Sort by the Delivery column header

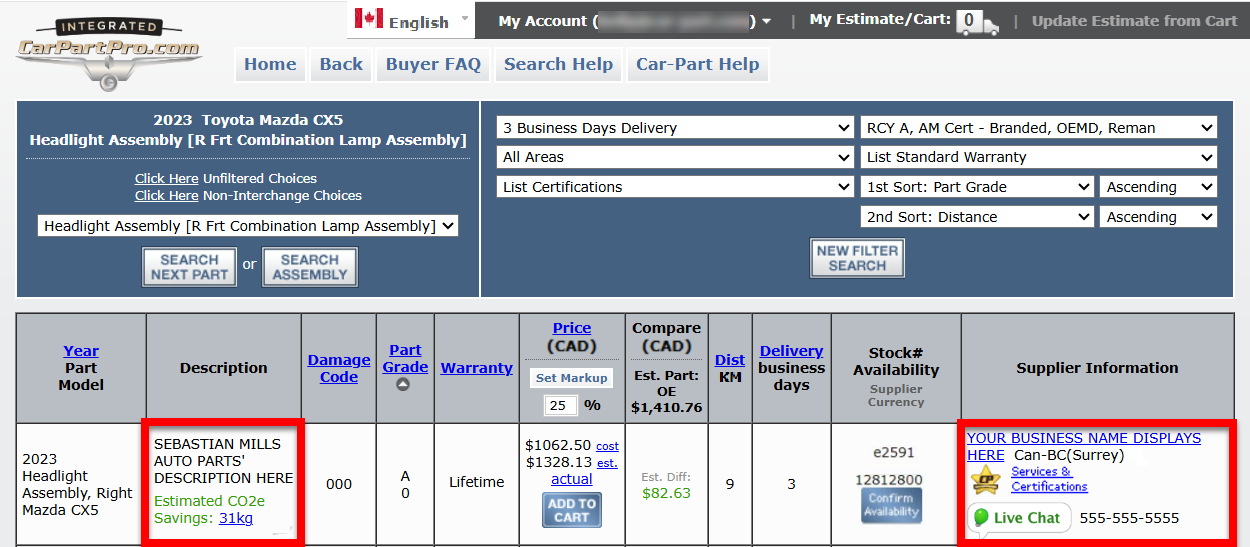click(791, 351)
